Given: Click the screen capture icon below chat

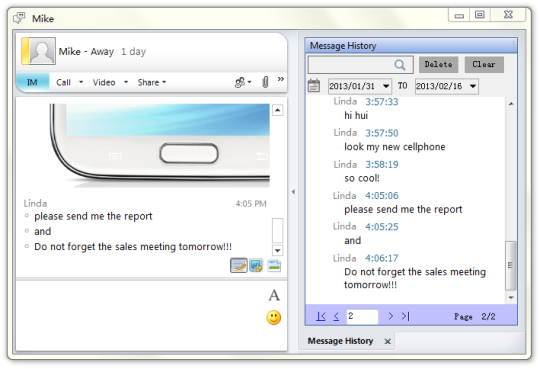Looking at the screenshot, I should (256, 265).
